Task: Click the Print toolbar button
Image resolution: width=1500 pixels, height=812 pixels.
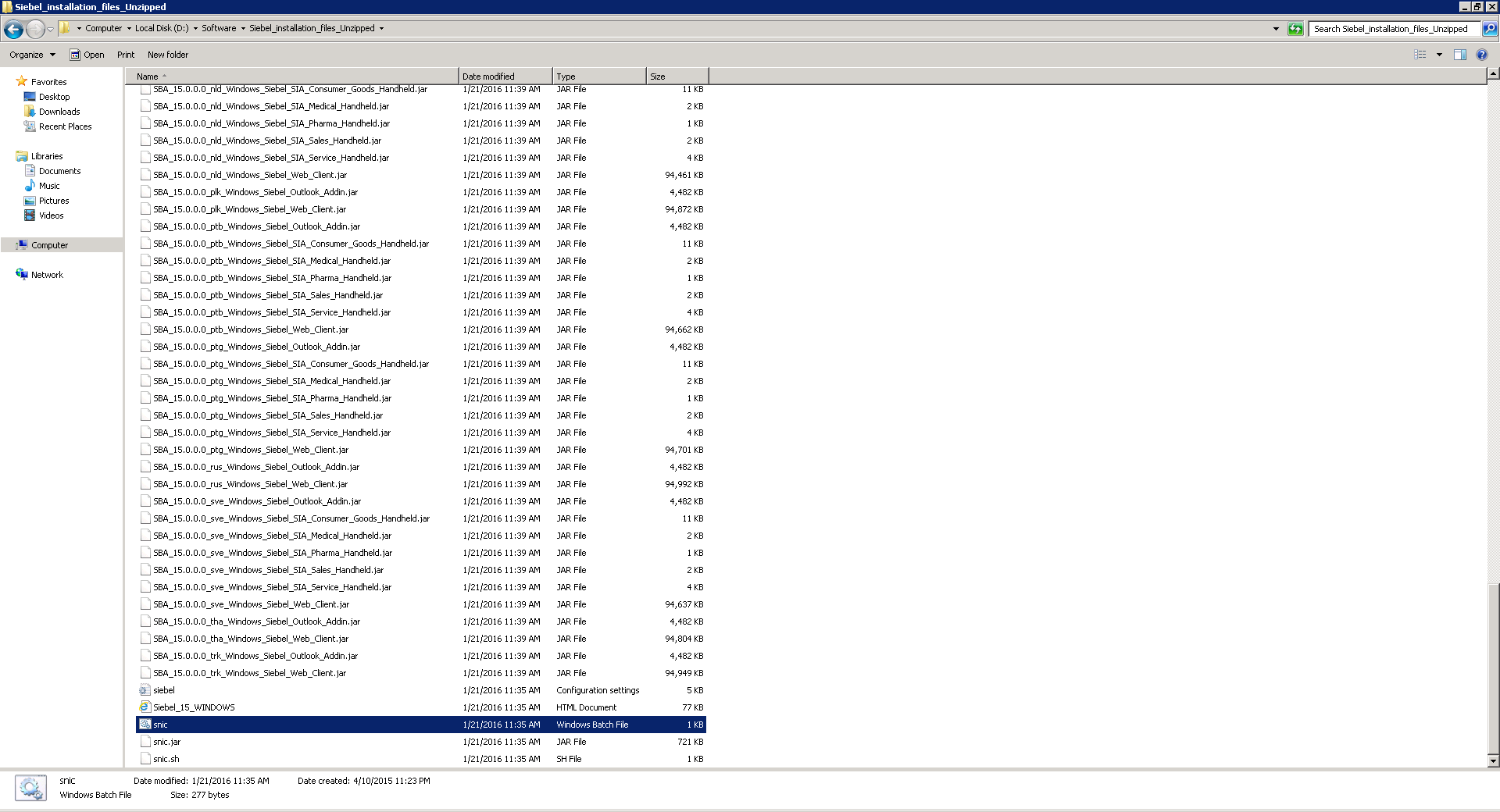Action: pos(126,55)
